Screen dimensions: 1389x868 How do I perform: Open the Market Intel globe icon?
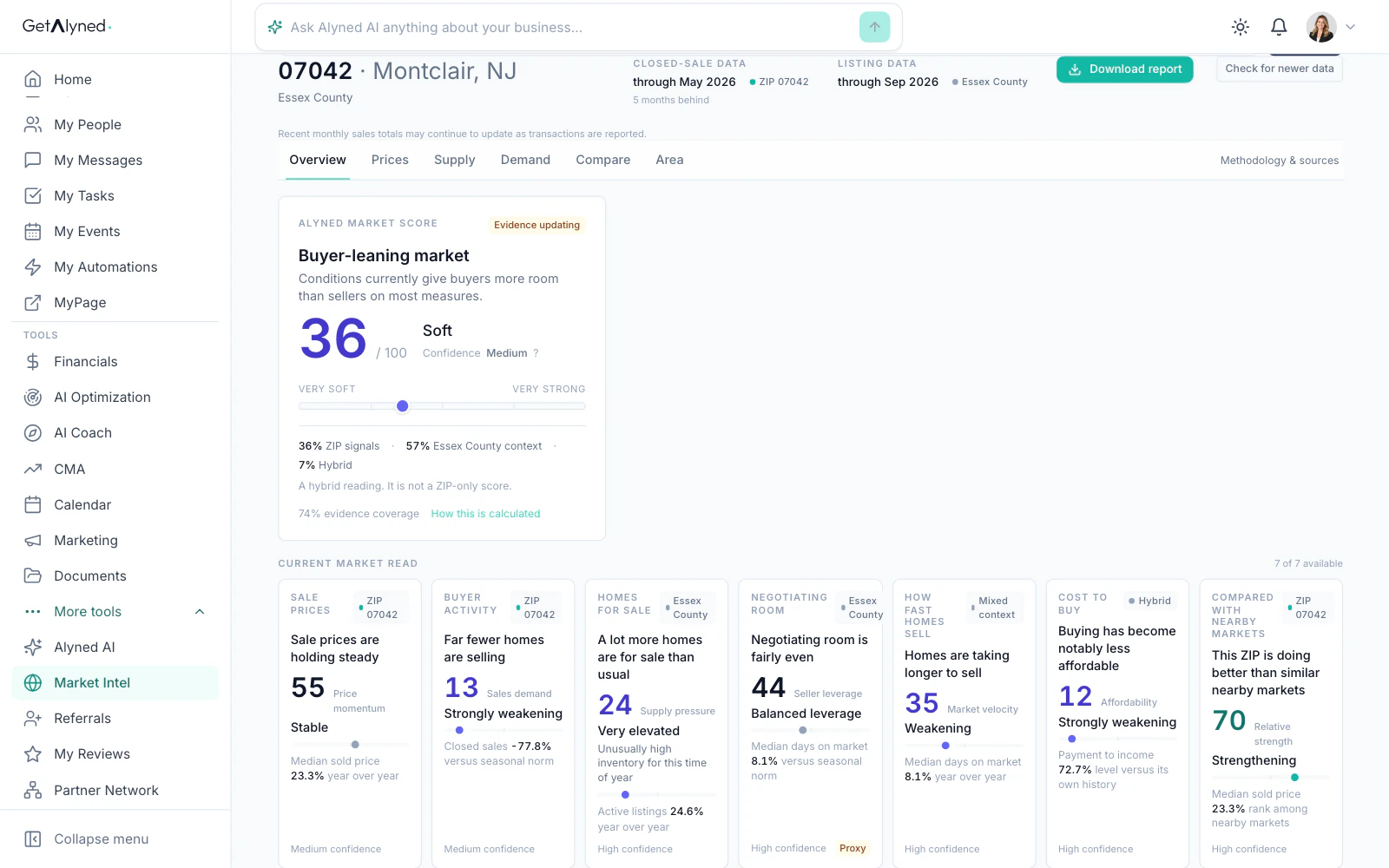(x=33, y=682)
